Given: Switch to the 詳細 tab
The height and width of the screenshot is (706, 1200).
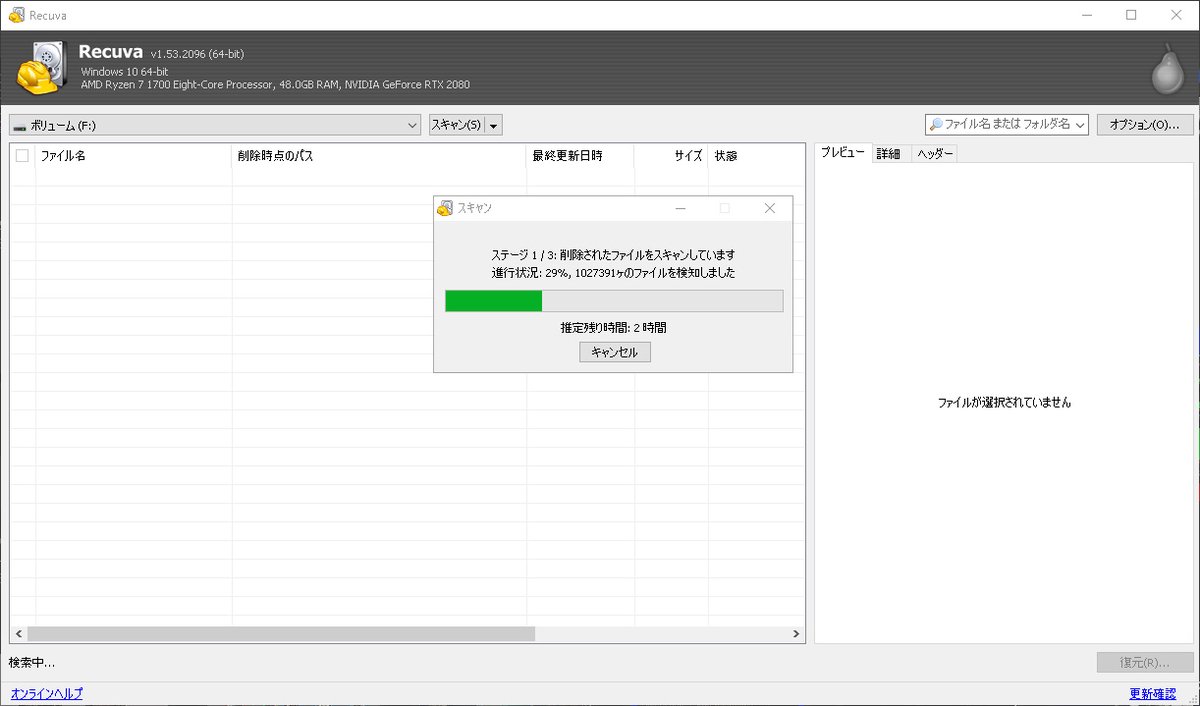Looking at the screenshot, I should (x=889, y=153).
